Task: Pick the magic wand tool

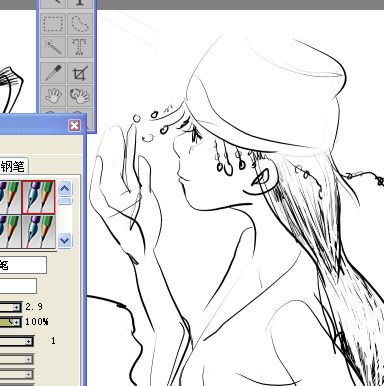Action: pos(53,47)
